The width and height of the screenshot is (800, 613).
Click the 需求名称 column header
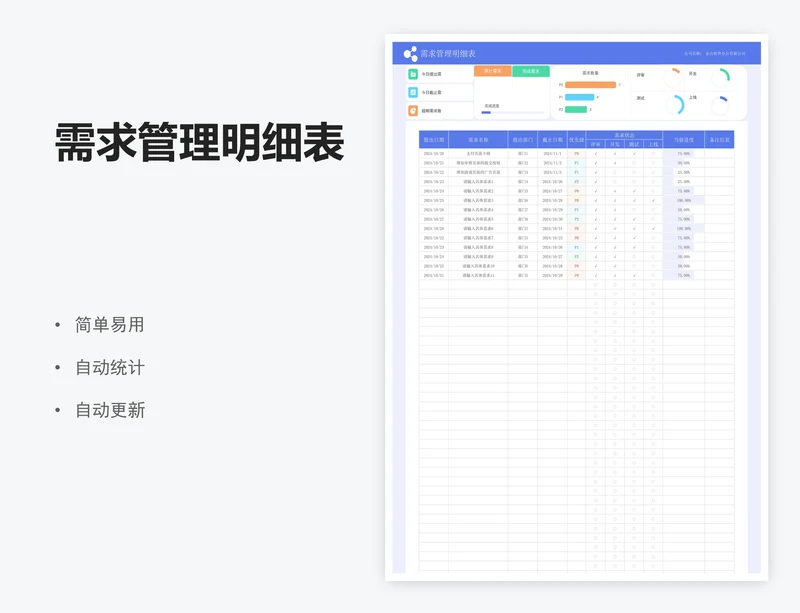click(478, 139)
